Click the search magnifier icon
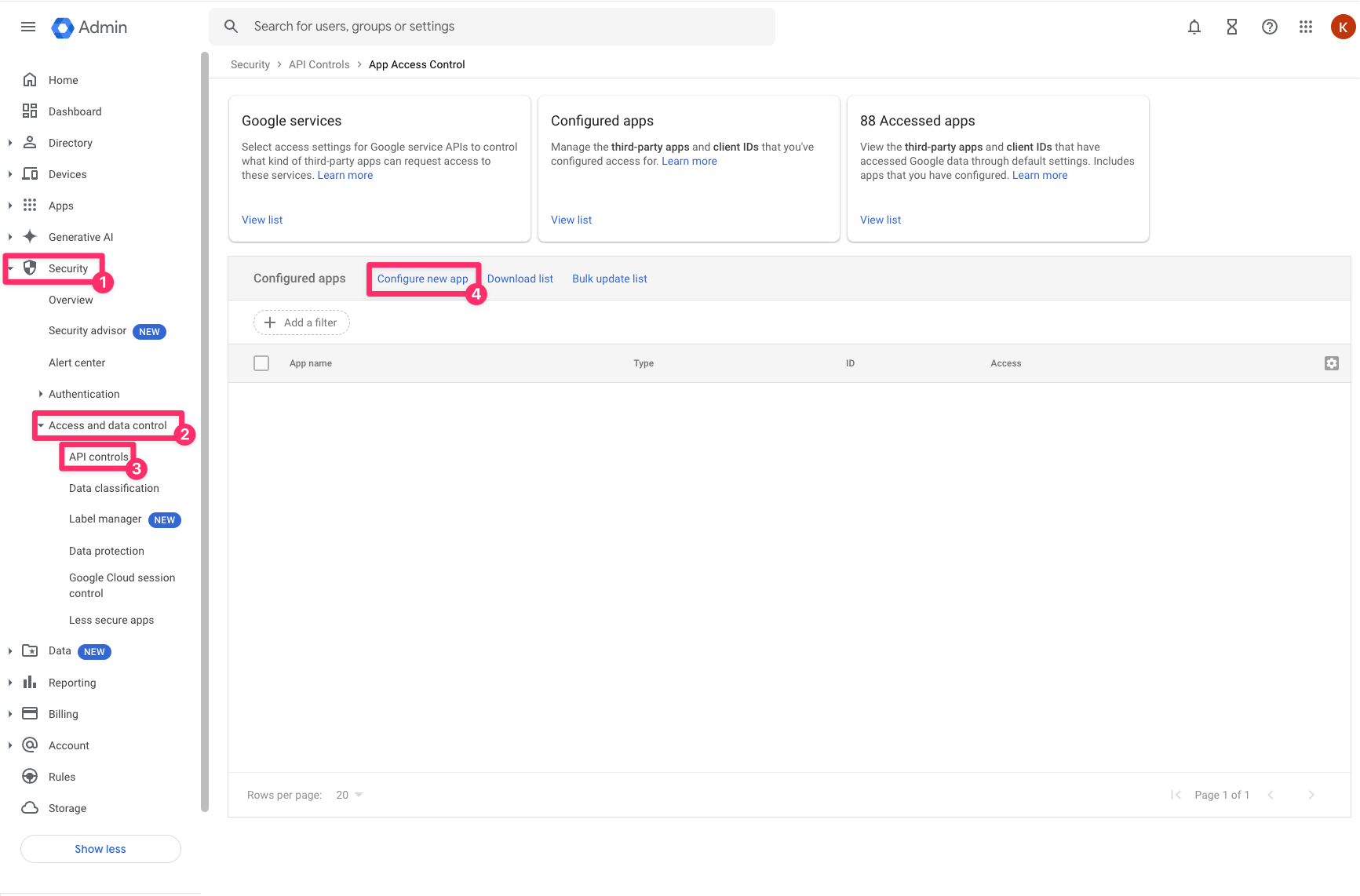Viewport: 1360px width, 896px height. pyautogui.click(x=231, y=27)
